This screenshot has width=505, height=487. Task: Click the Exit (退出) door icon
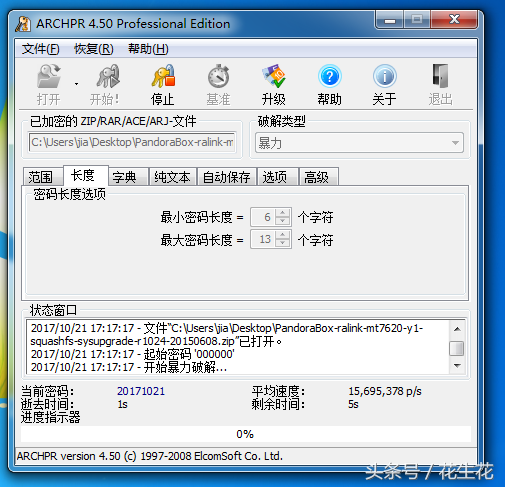click(x=440, y=77)
